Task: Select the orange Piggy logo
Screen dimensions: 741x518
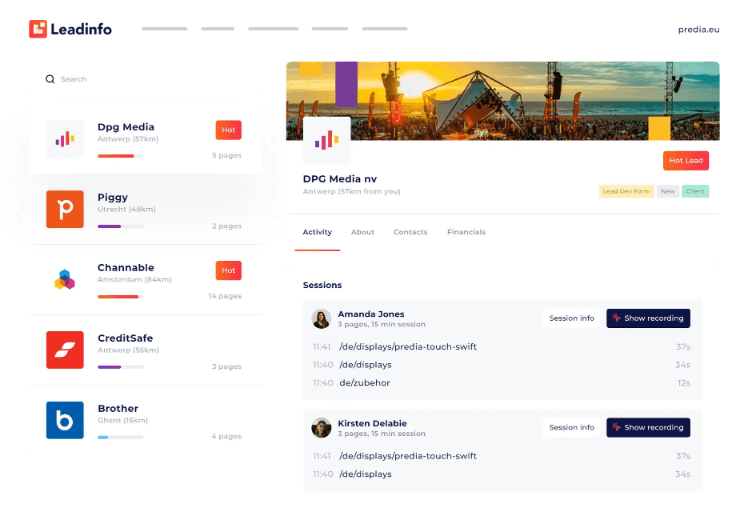Action: [x=65, y=209]
